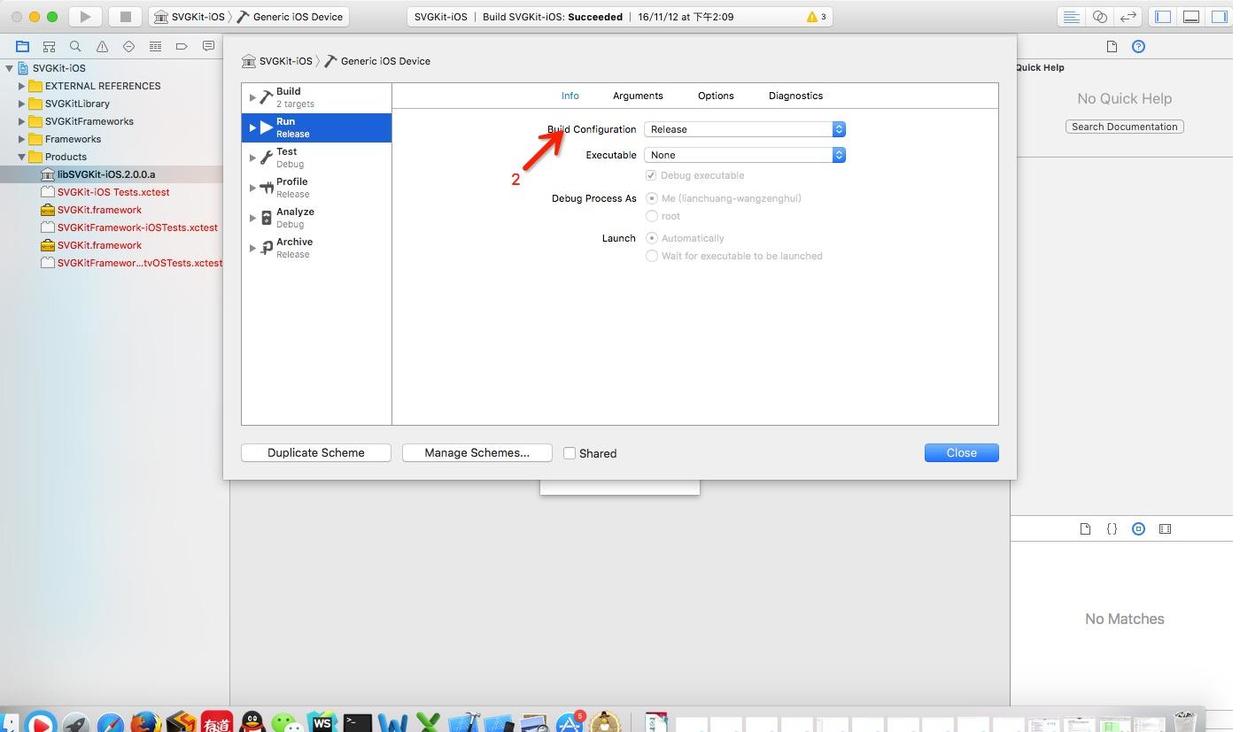
Task: Expand the Archive action disclosure triangle
Action: point(252,247)
